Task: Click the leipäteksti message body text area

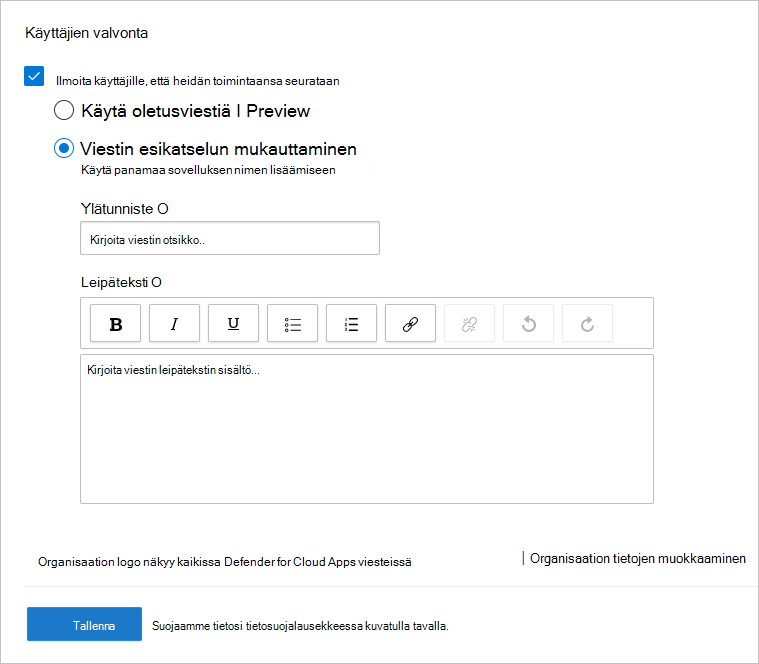Action: pos(367,429)
